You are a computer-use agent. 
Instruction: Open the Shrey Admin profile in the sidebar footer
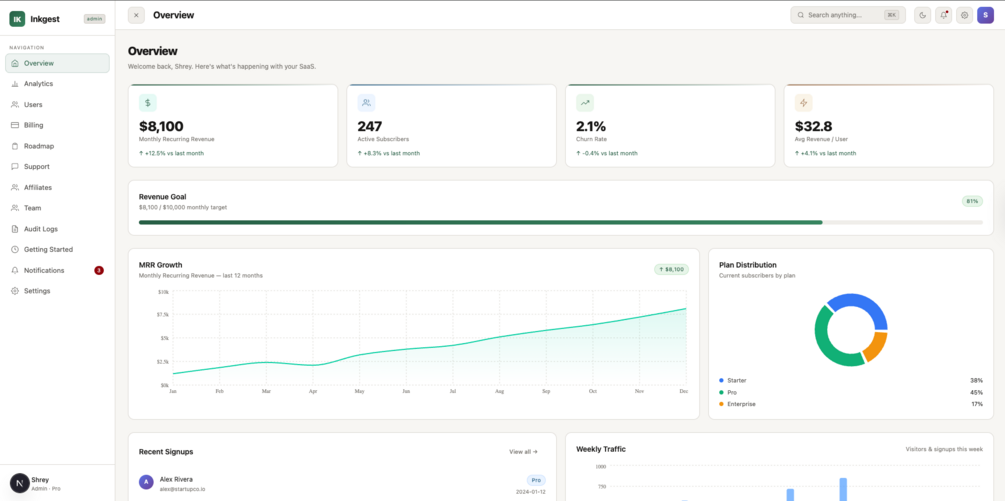click(x=57, y=483)
